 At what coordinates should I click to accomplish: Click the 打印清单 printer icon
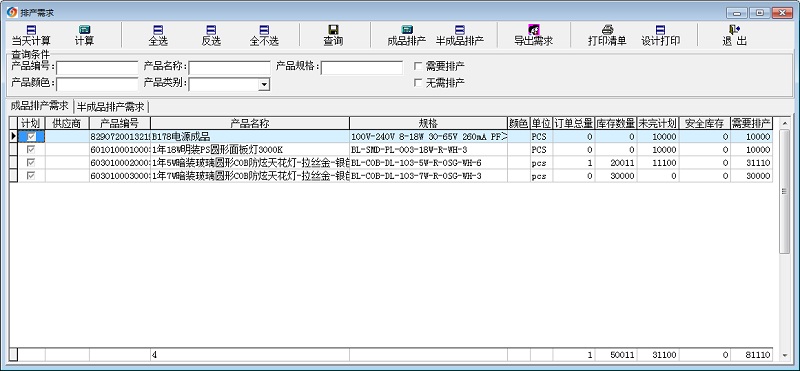pyautogui.click(x=607, y=30)
